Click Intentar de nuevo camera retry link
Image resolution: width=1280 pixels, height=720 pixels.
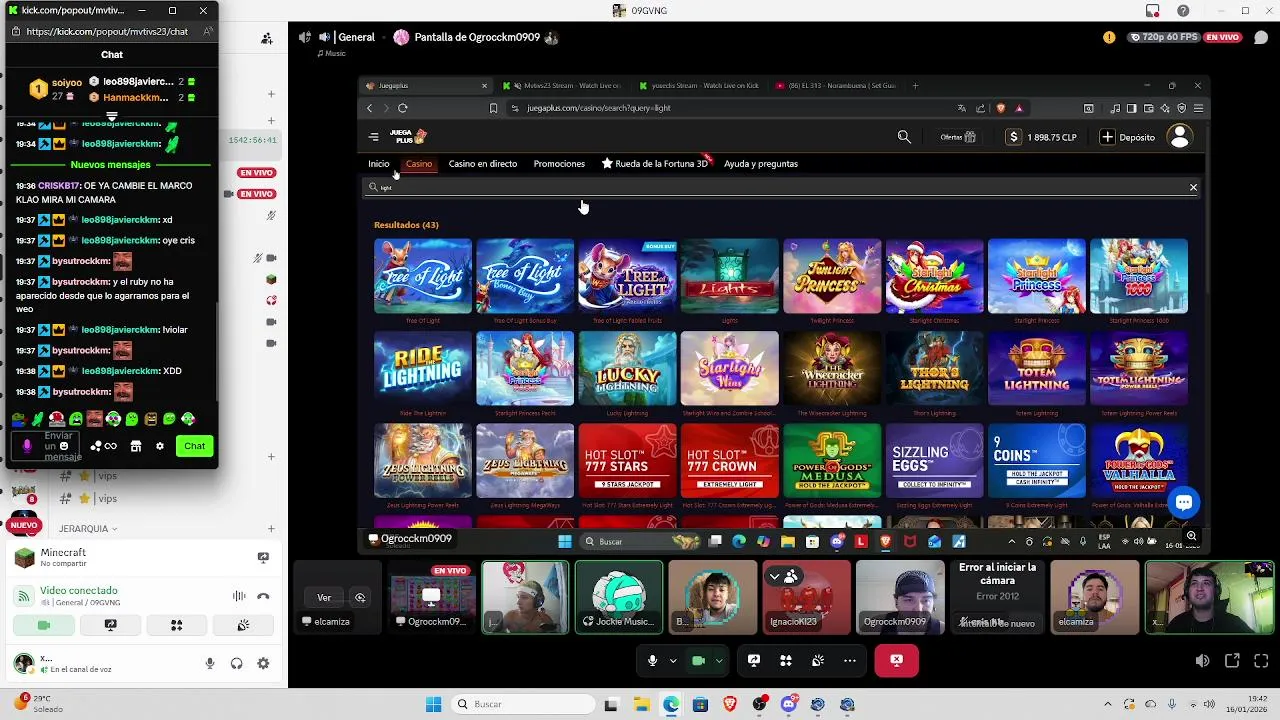tap(996, 622)
